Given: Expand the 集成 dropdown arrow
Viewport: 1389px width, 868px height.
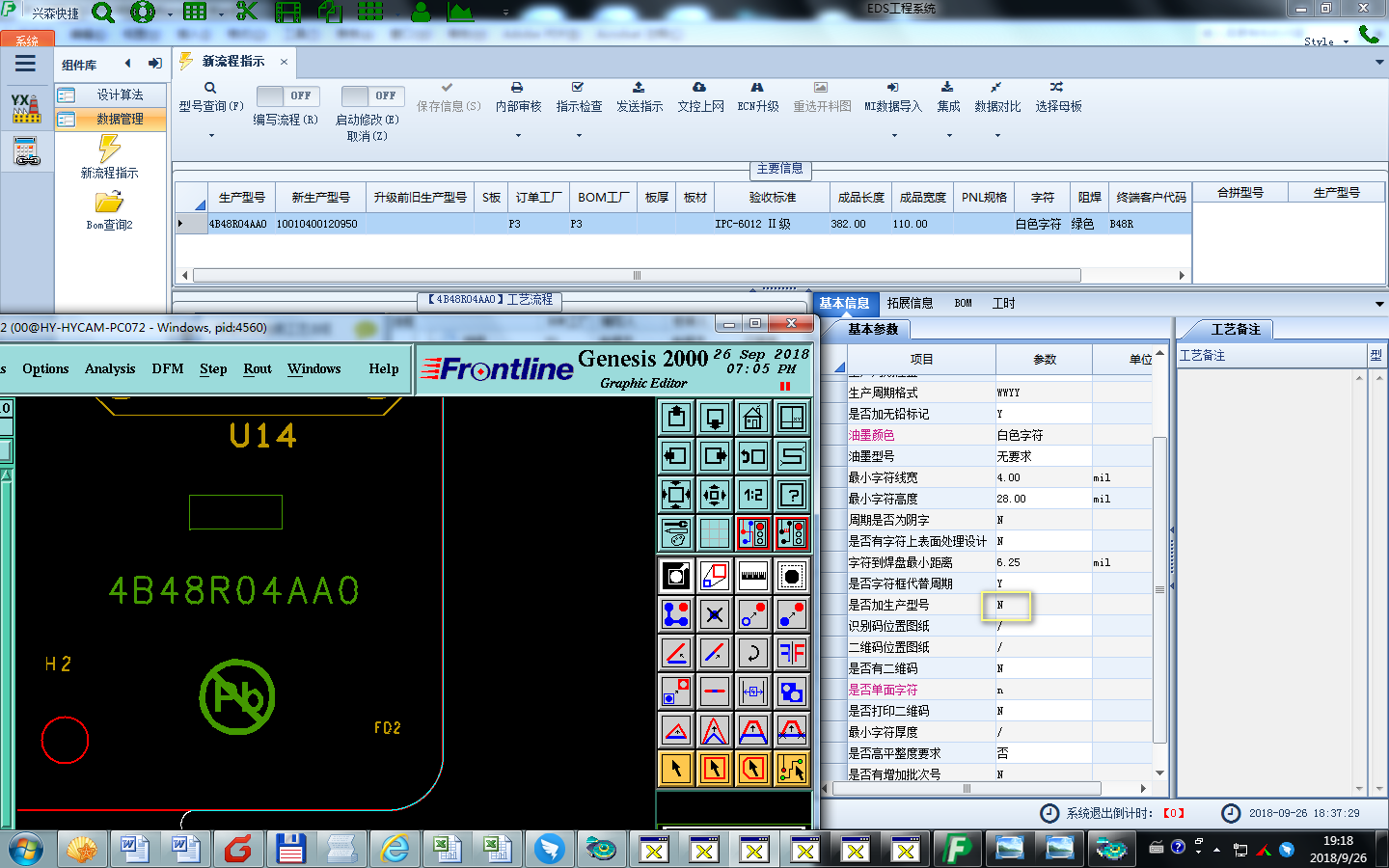Looking at the screenshot, I should click(x=949, y=136).
